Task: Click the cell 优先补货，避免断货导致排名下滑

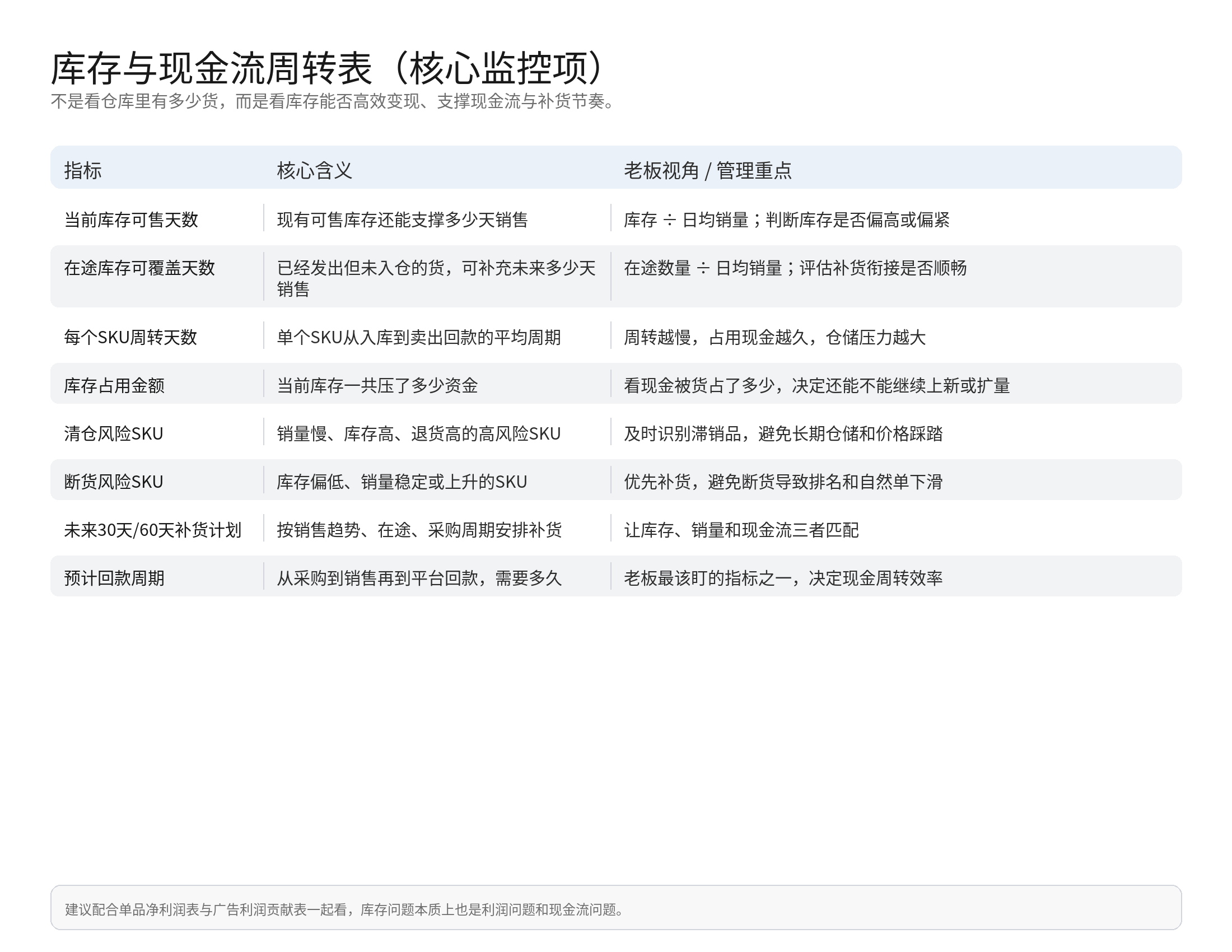Action: 783,482
